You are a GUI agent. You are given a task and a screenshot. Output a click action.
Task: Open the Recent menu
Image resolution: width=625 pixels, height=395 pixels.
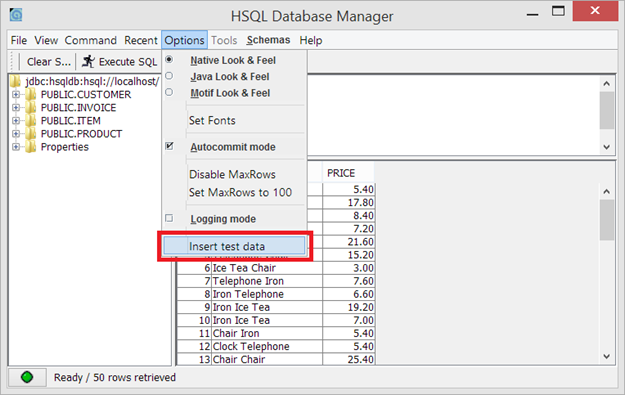141,40
